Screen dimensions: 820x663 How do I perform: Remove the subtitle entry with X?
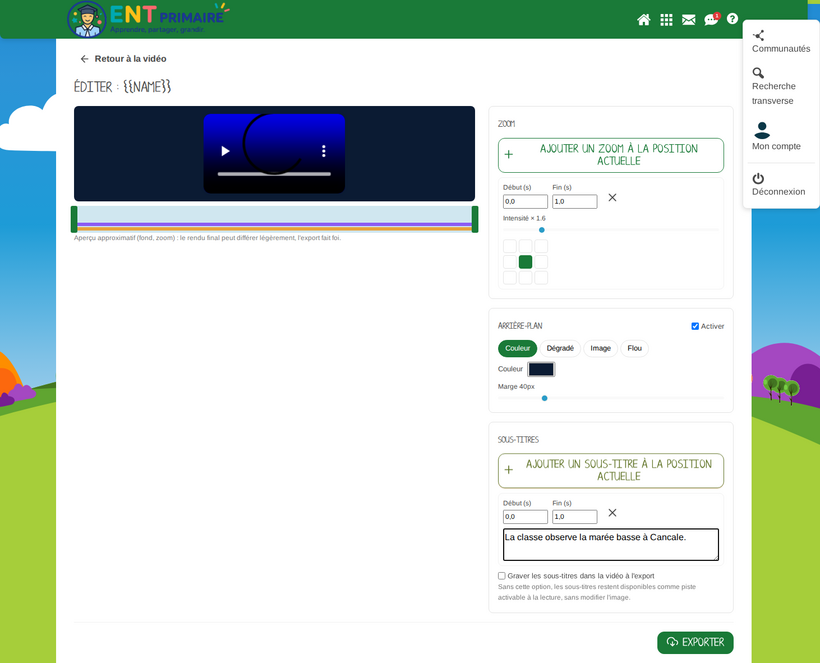tap(612, 513)
